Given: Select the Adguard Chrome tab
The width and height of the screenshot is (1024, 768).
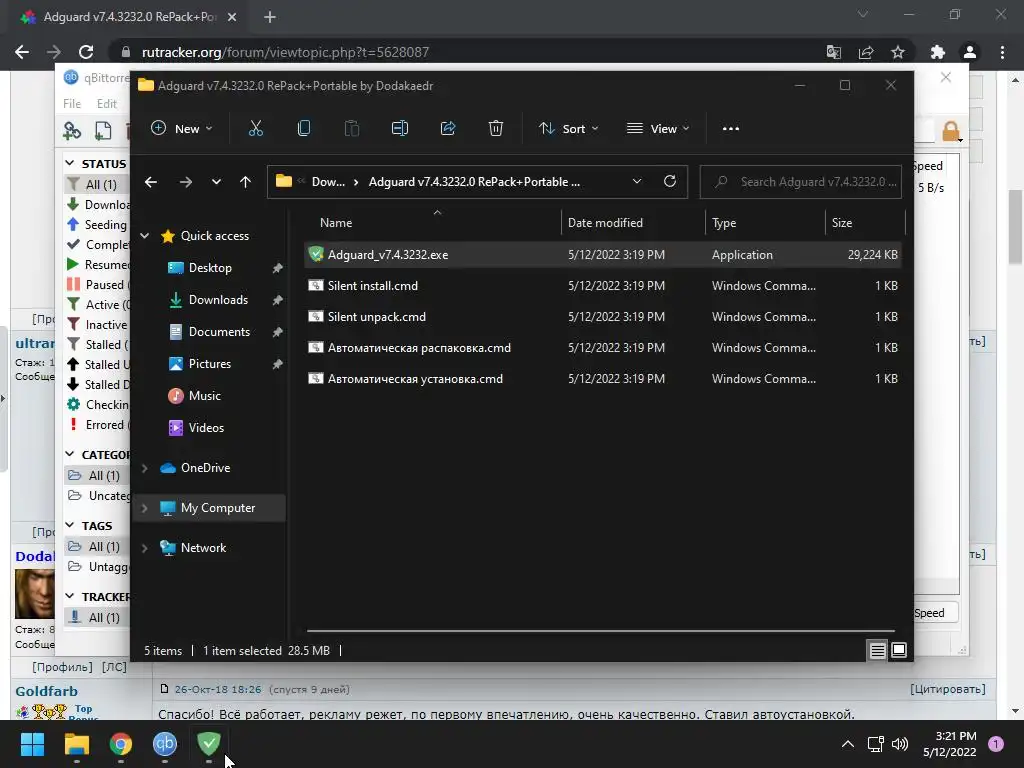Looking at the screenshot, I should 128,17.
